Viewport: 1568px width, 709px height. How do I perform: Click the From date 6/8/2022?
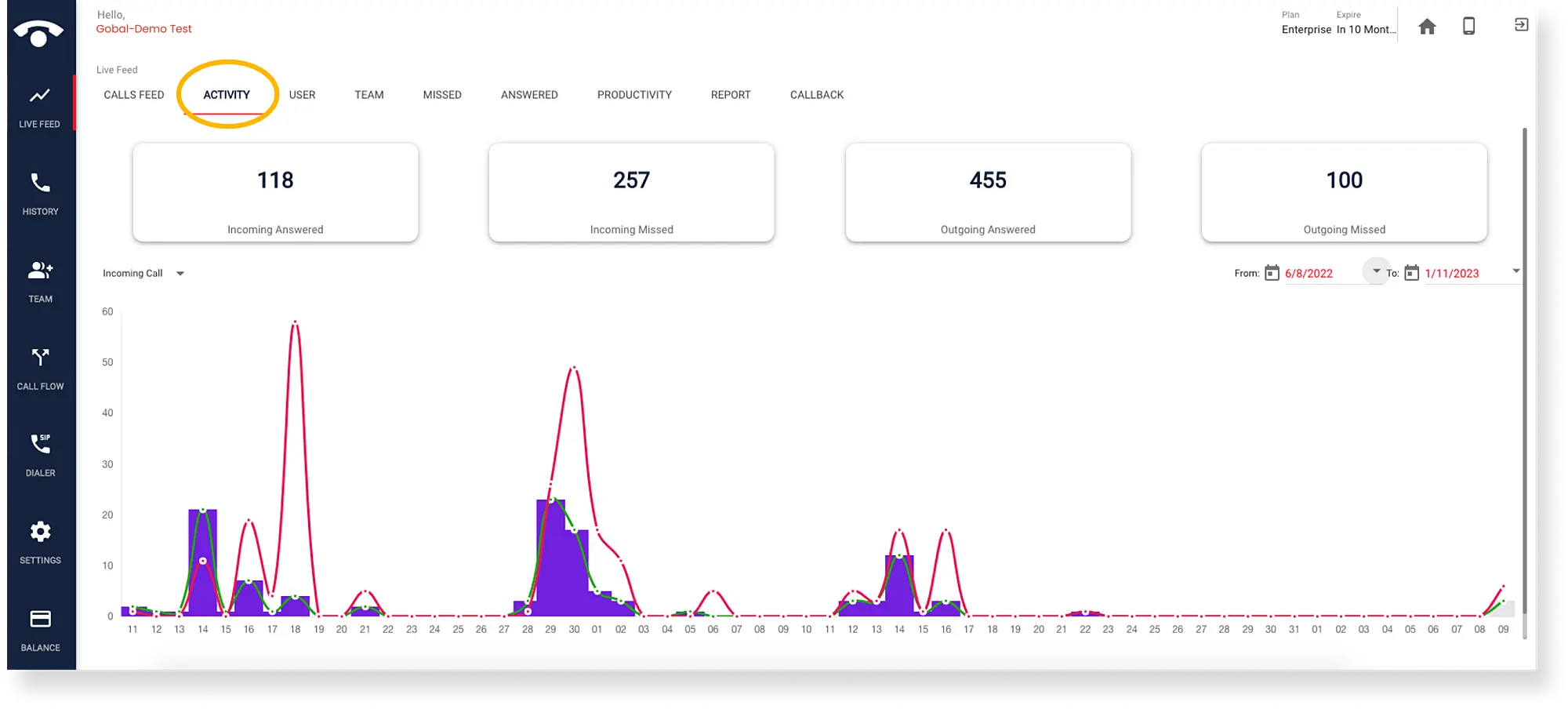pos(1308,273)
